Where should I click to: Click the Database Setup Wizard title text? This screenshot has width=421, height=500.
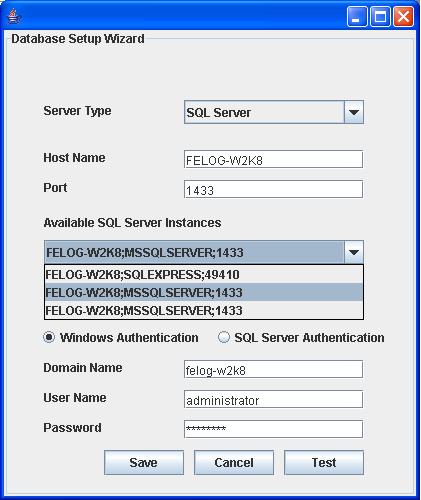(x=78, y=39)
